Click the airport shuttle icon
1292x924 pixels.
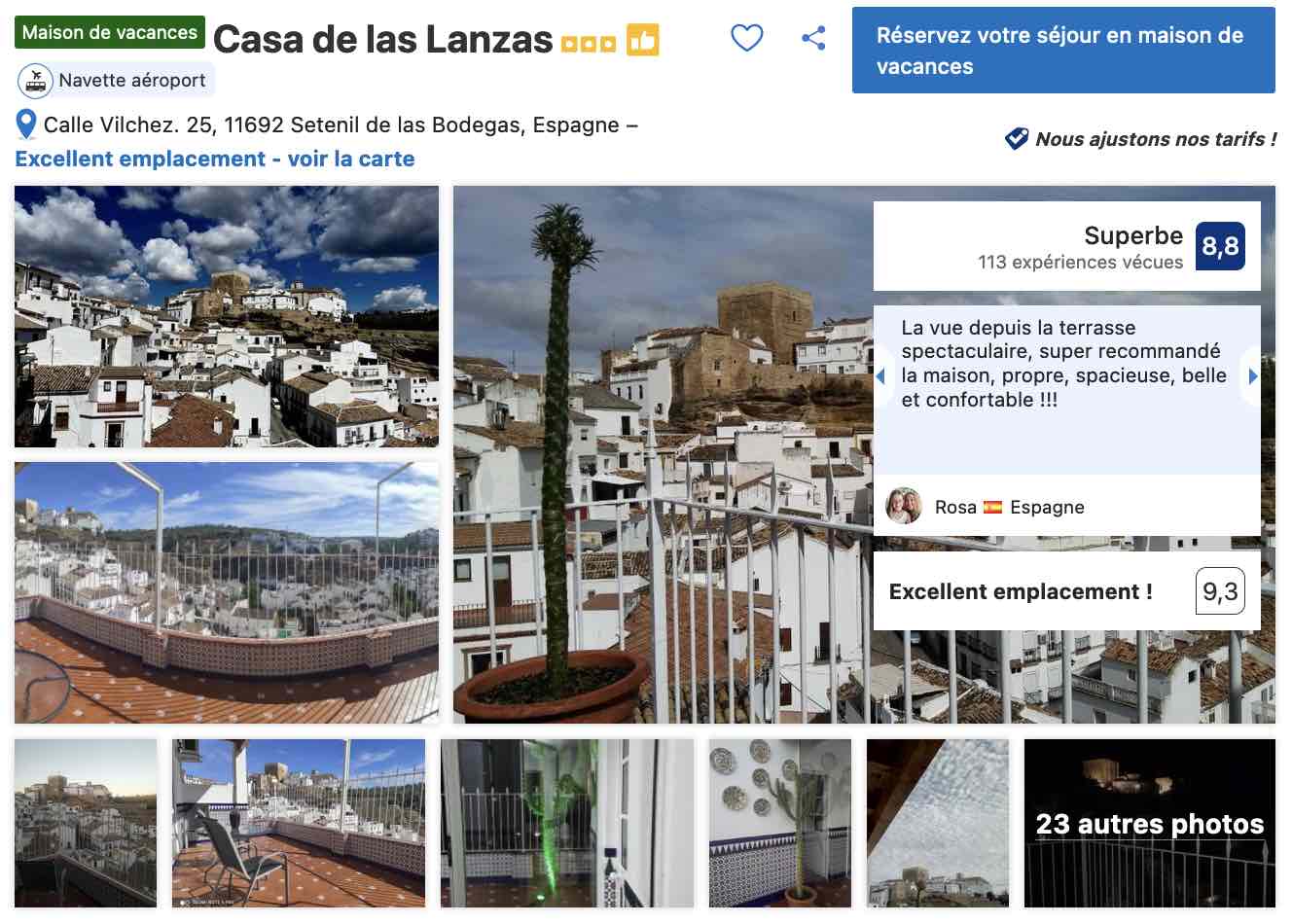[x=36, y=80]
